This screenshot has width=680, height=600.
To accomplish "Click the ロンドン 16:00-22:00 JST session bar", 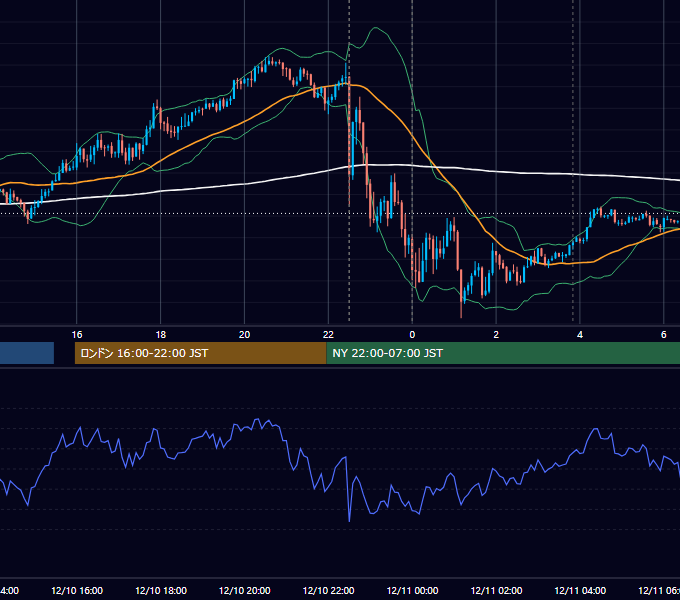I will [200, 353].
